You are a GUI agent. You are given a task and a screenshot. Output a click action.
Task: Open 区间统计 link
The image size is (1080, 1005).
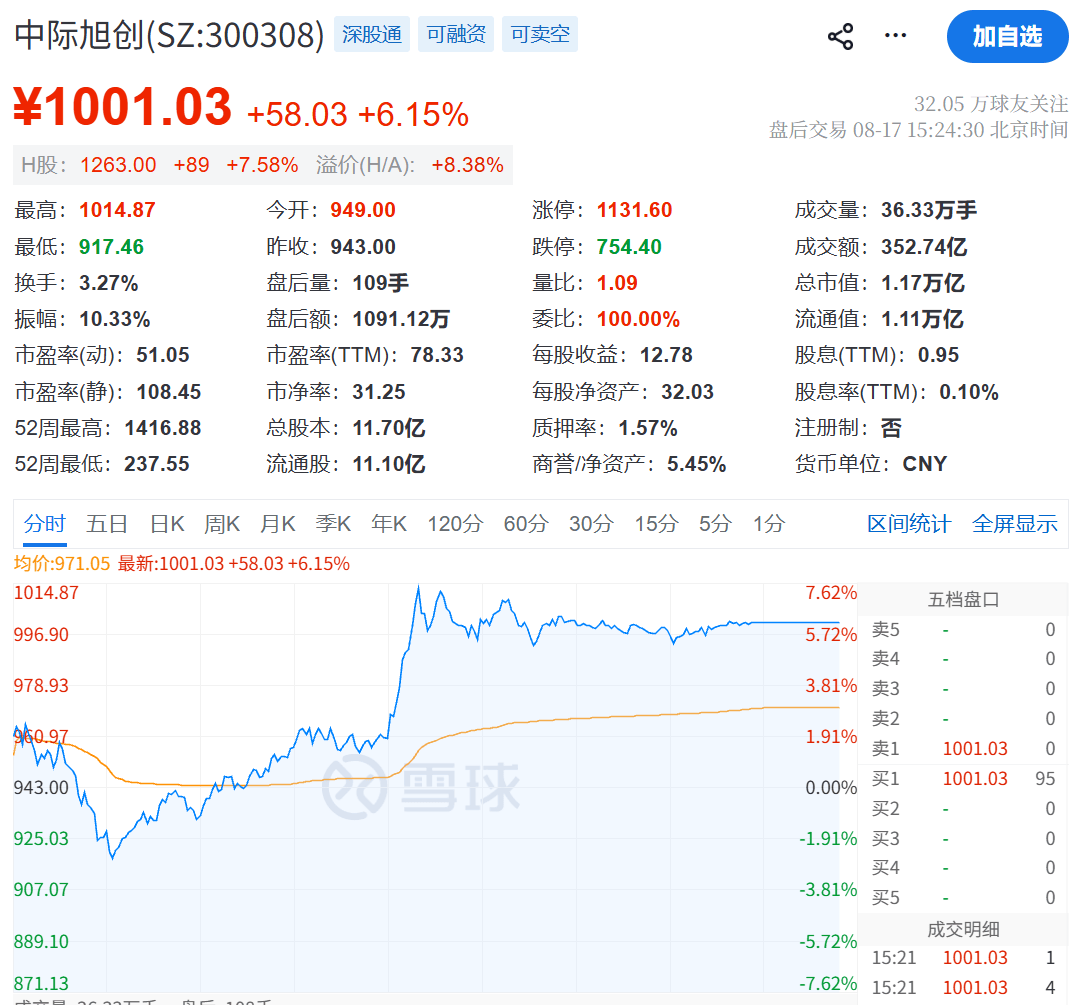[909, 524]
